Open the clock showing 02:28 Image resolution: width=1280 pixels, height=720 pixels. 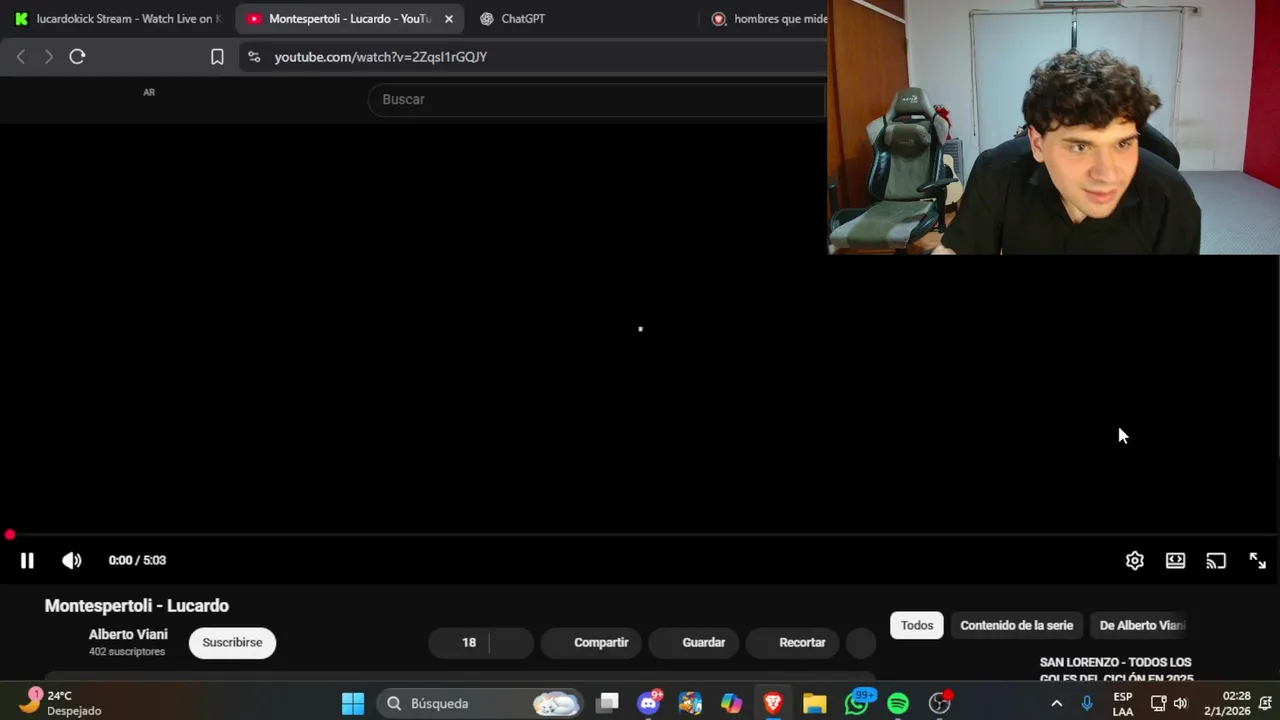coord(1226,704)
